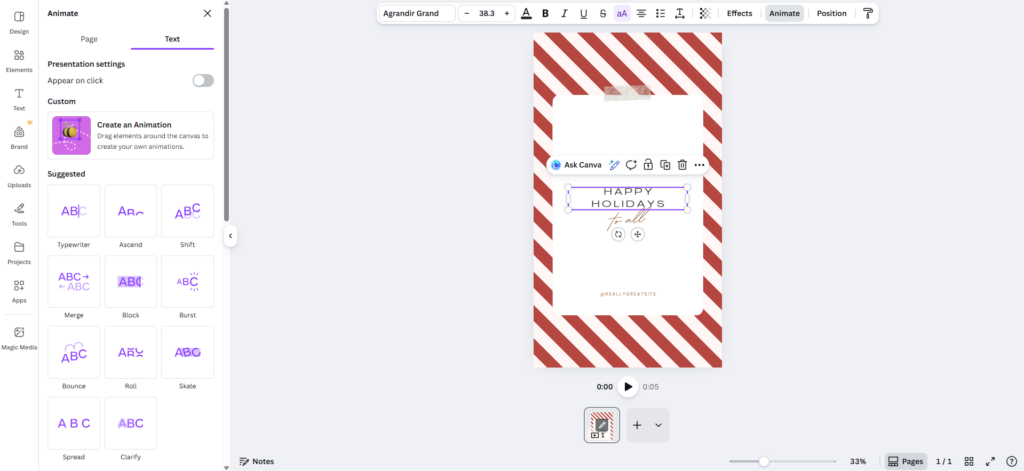This screenshot has height=471, width=1024.
Task: Expand the add page chevron menu
Action: [658, 425]
